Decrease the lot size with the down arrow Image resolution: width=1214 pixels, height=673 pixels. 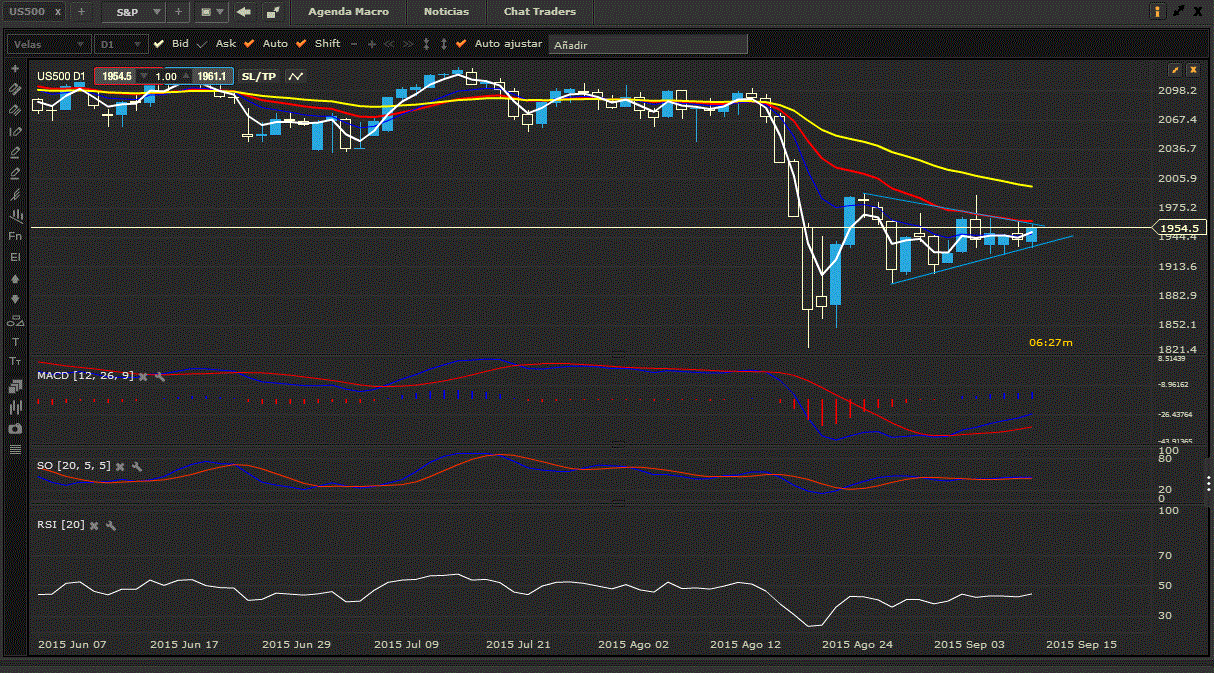tap(144, 76)
